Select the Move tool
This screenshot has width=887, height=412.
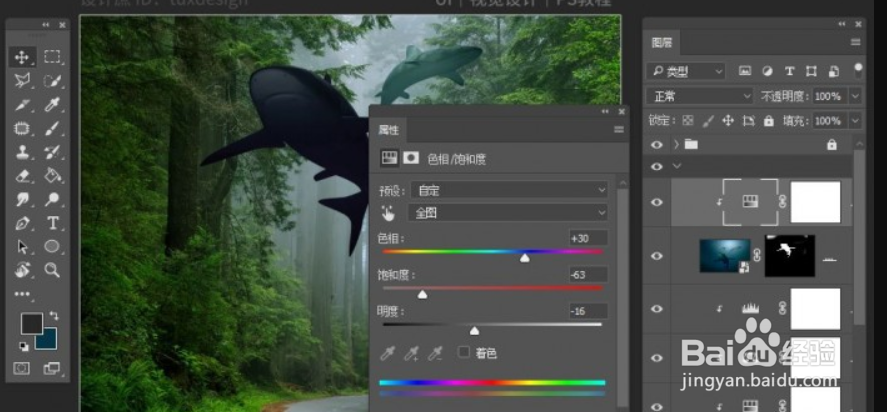[22, 57]
